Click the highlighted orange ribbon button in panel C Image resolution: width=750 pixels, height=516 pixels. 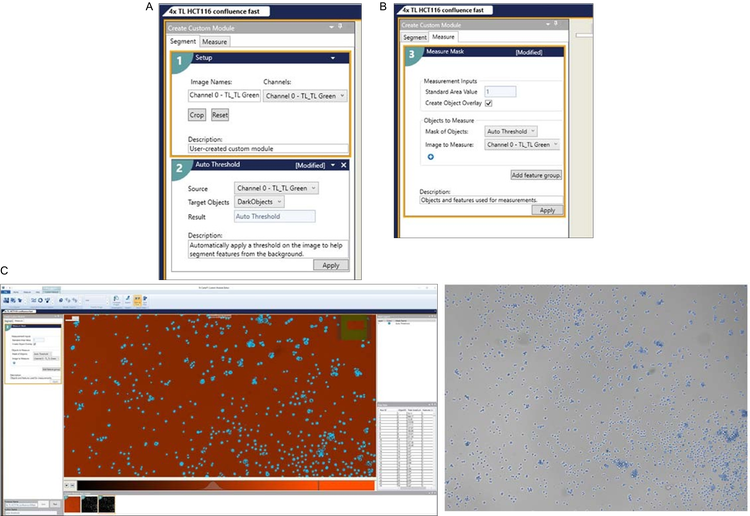(x=137, y=300)
